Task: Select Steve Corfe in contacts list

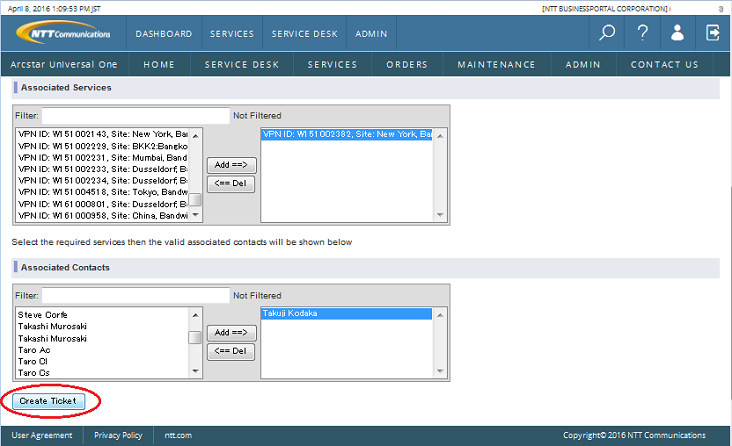Action: point(43,315)
